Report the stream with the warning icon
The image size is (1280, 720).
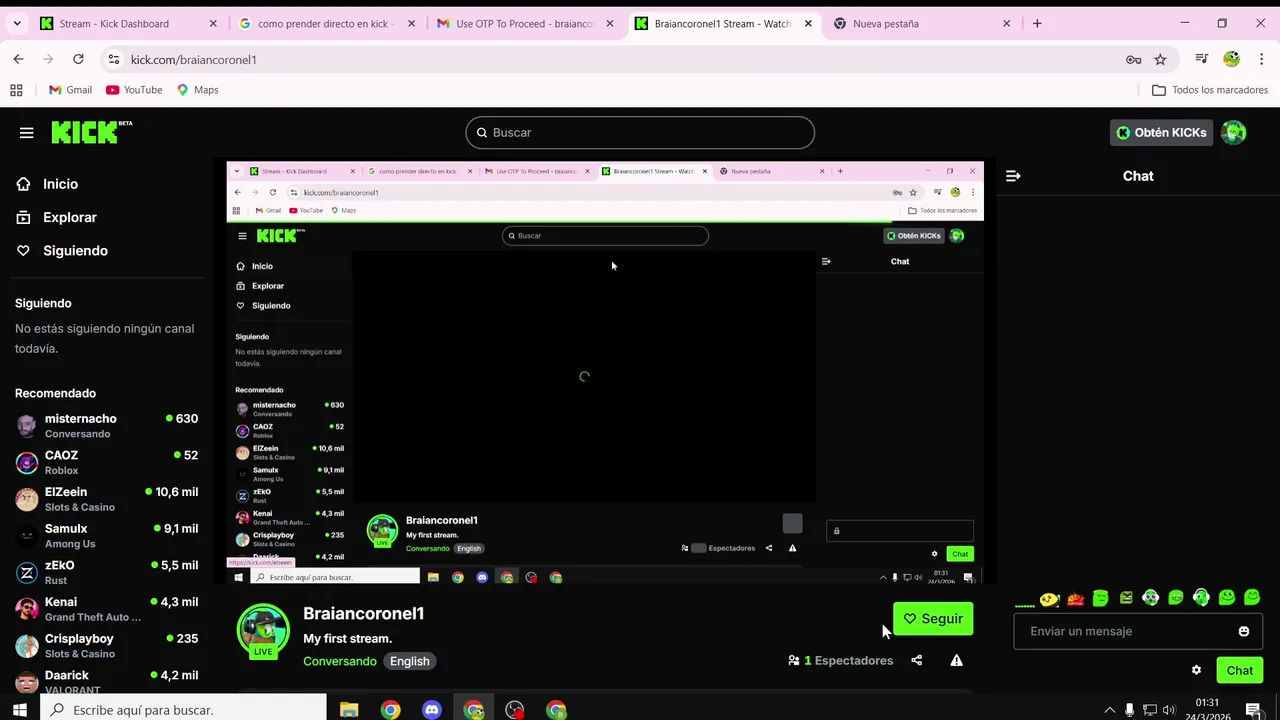[956, 660]
